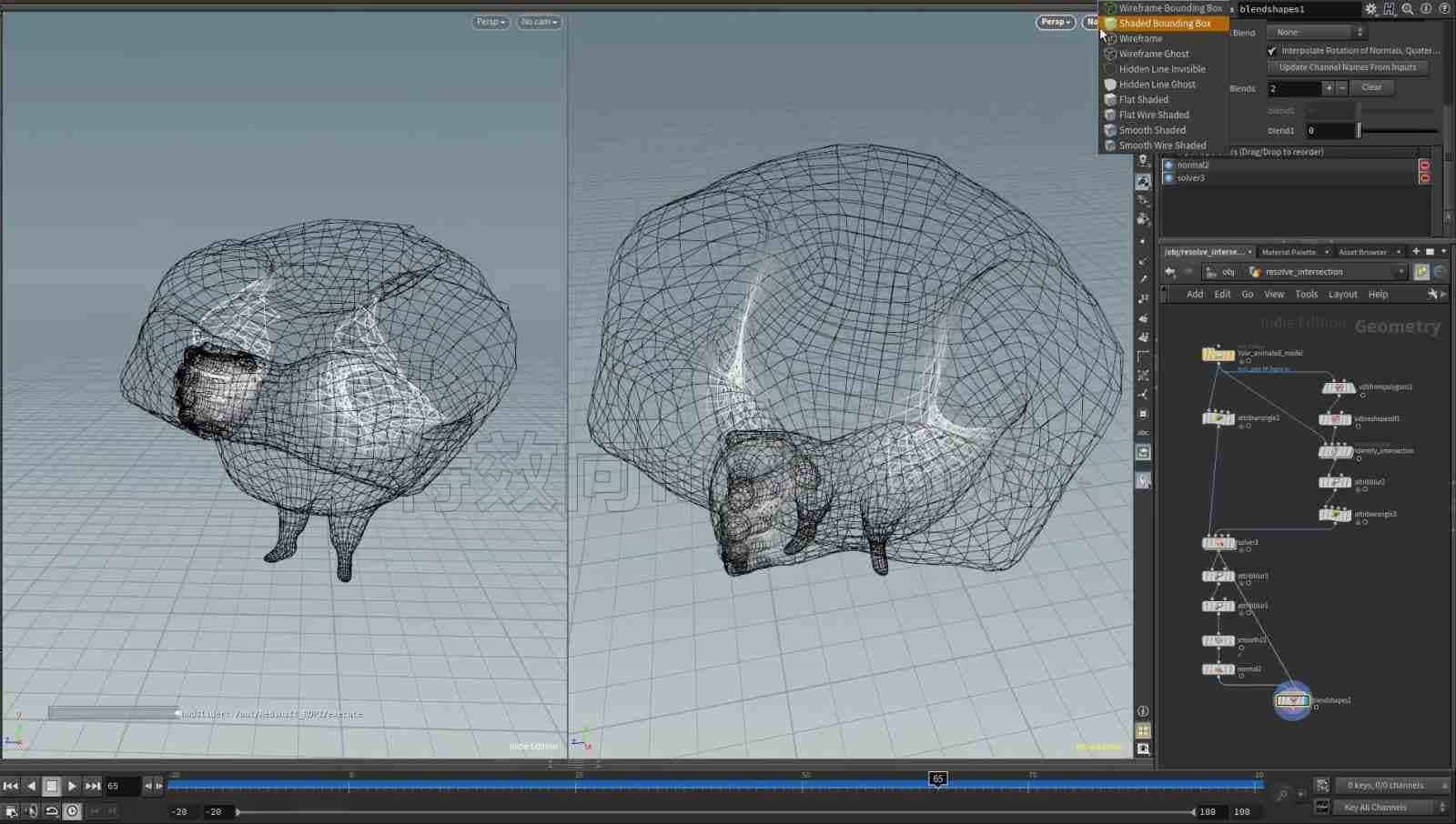Play the animation forward

click(x=72, y=786)
